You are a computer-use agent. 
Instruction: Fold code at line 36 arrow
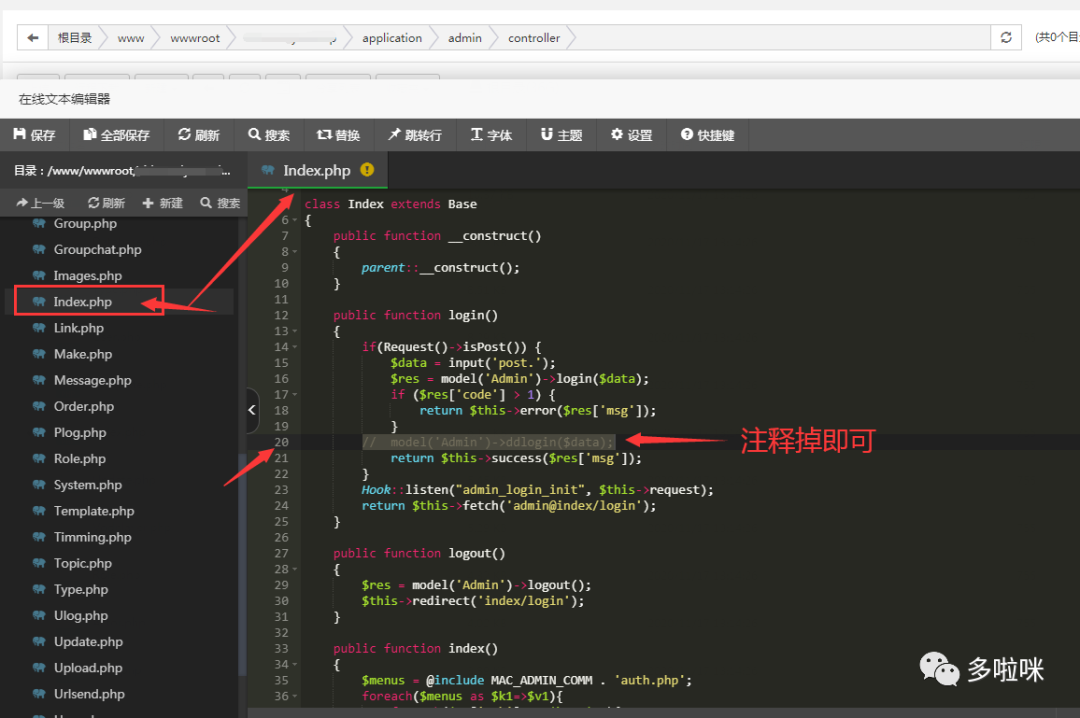coord(295,697)
